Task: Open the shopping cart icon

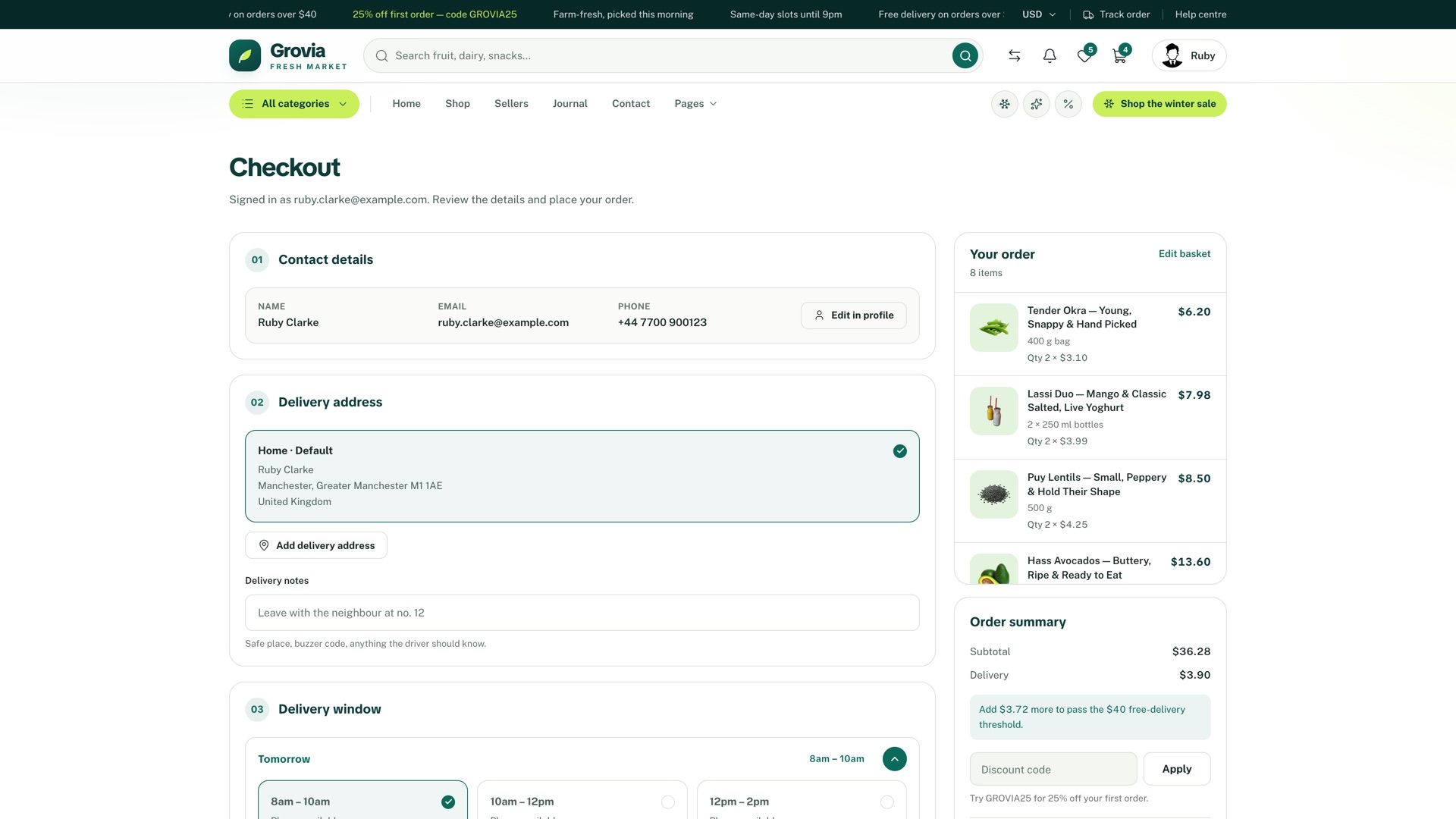Action: pyautogui.click(x=1119, y=55)
